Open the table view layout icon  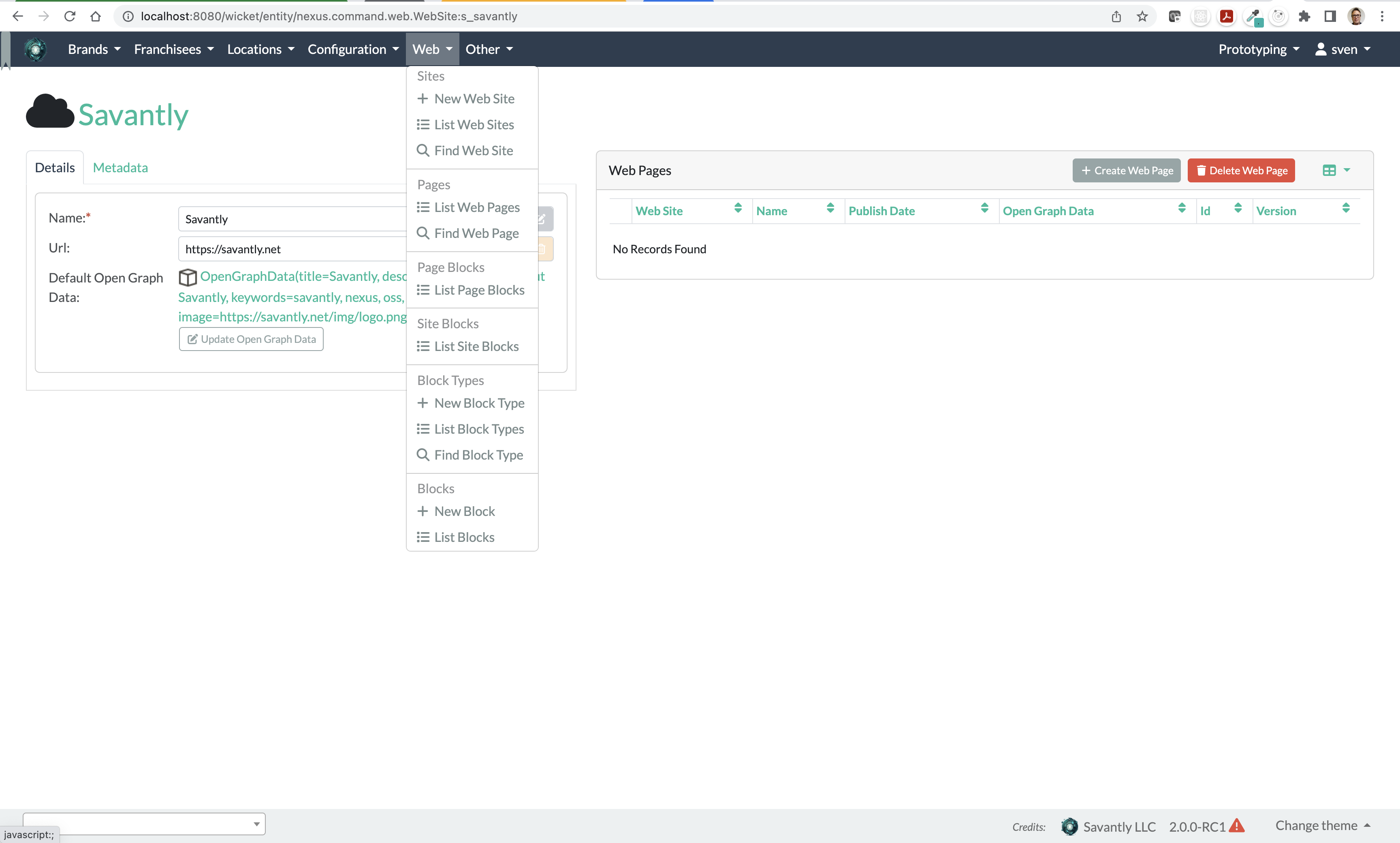pyautogui.click(x=1330, y=170)
